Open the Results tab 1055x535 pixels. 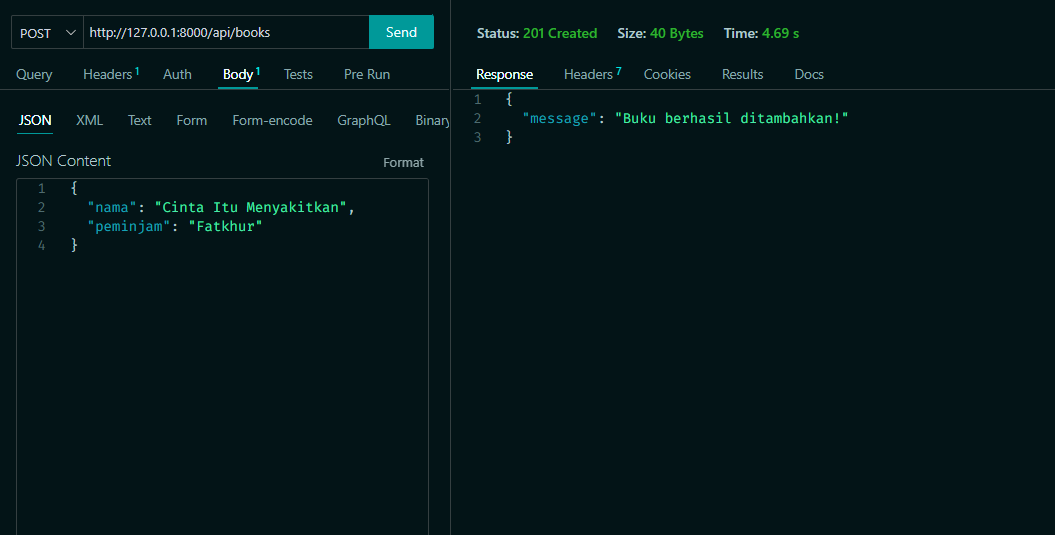coord(743,74)
